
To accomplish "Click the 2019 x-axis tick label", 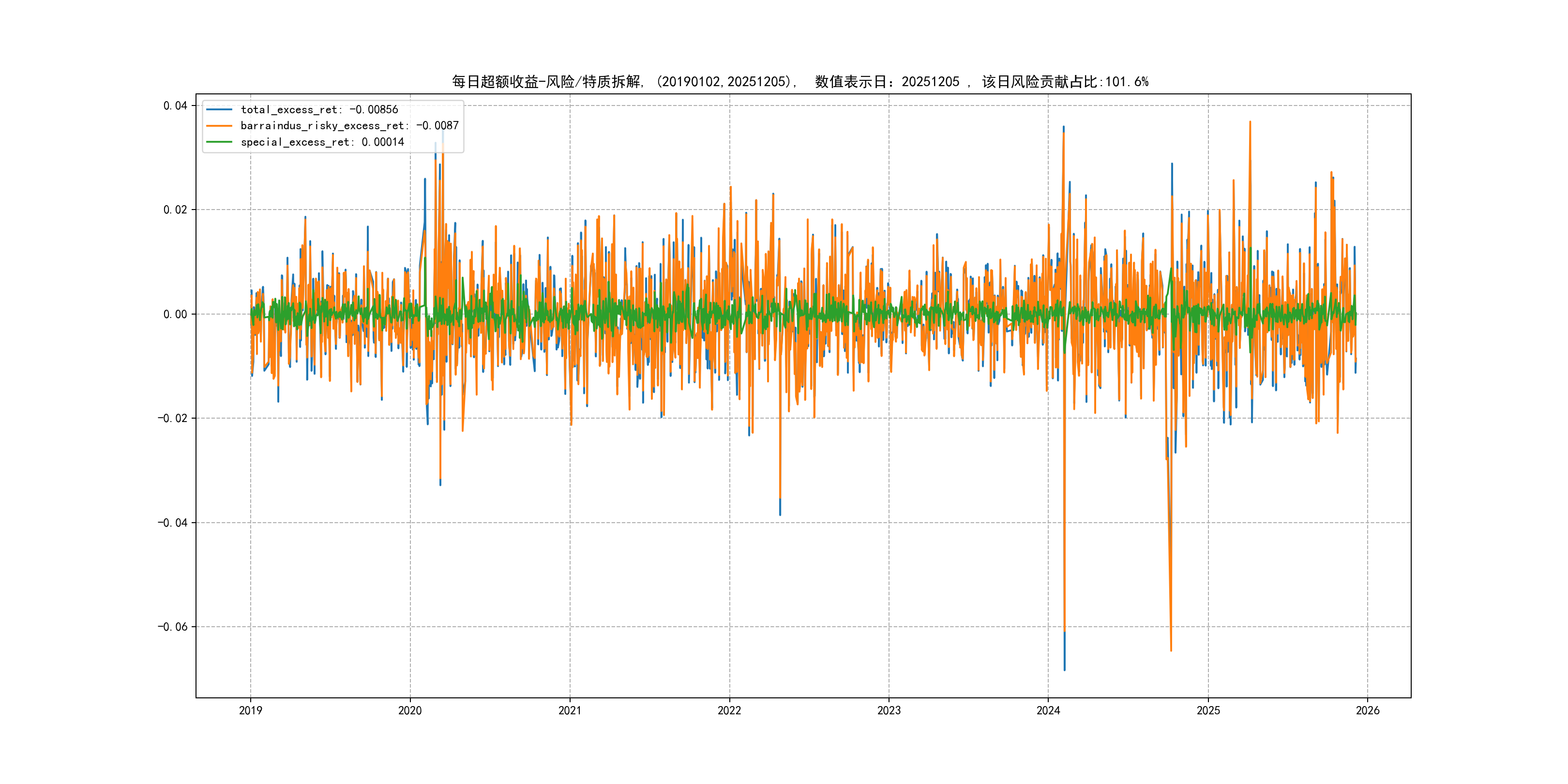I will [250, 710].
